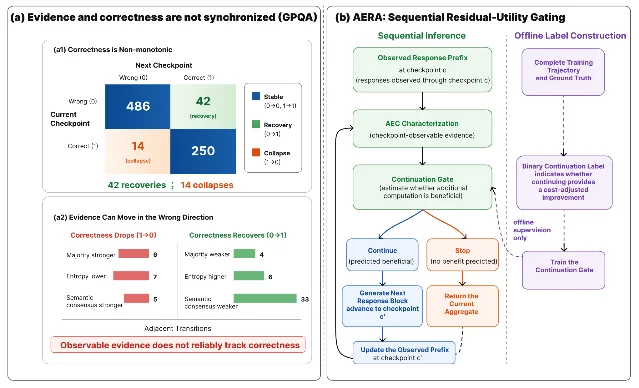Click the red banner about observable evidence

pyautogui.click(x=178, y=345)
